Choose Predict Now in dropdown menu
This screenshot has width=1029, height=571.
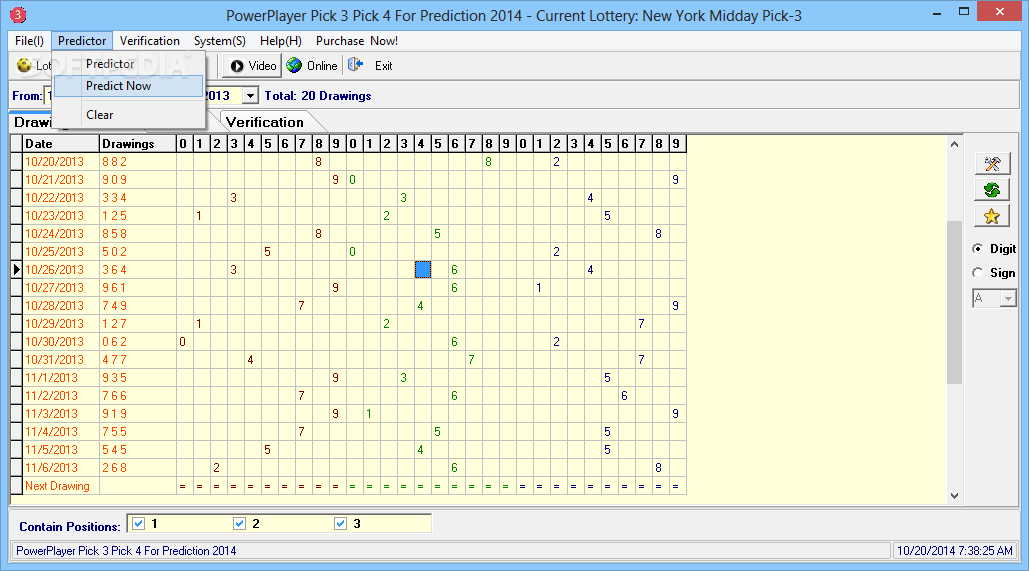pyautogui.click(x=129, y=86)
